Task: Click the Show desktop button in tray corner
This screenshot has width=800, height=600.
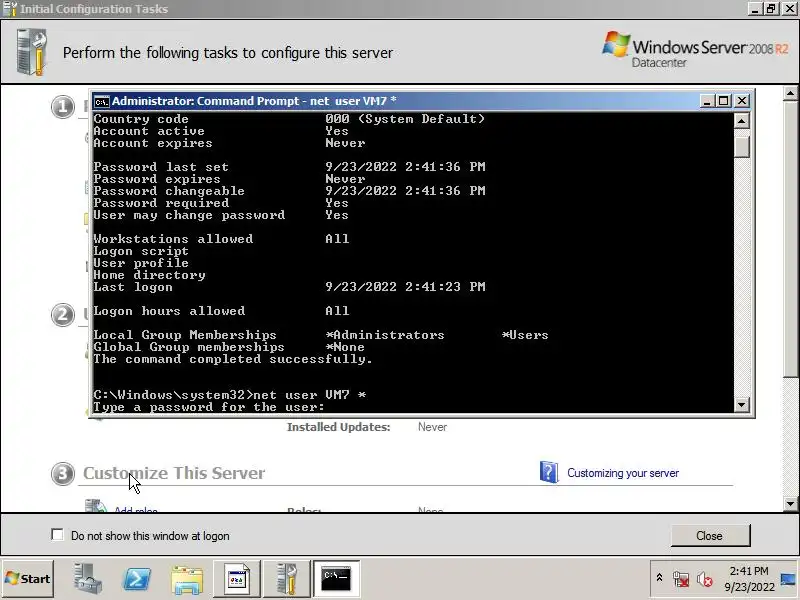Action: [x=788, y=579]
